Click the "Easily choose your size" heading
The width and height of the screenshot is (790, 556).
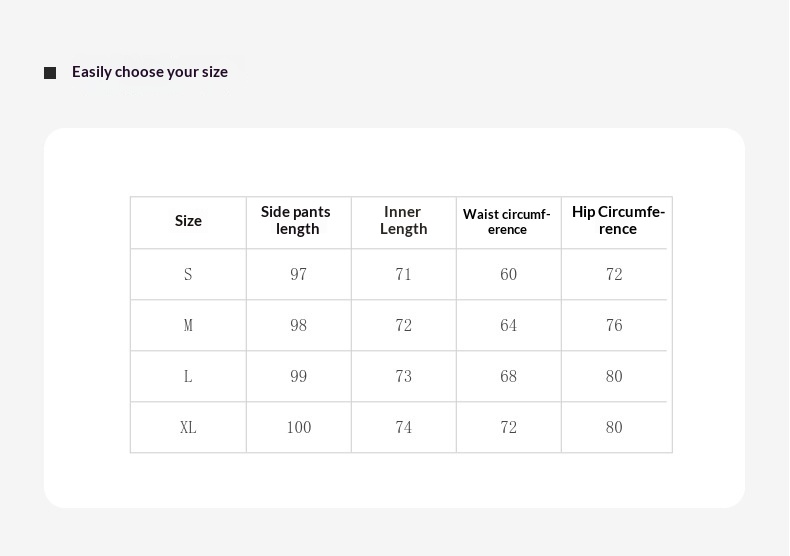click(x=150, y=72)
